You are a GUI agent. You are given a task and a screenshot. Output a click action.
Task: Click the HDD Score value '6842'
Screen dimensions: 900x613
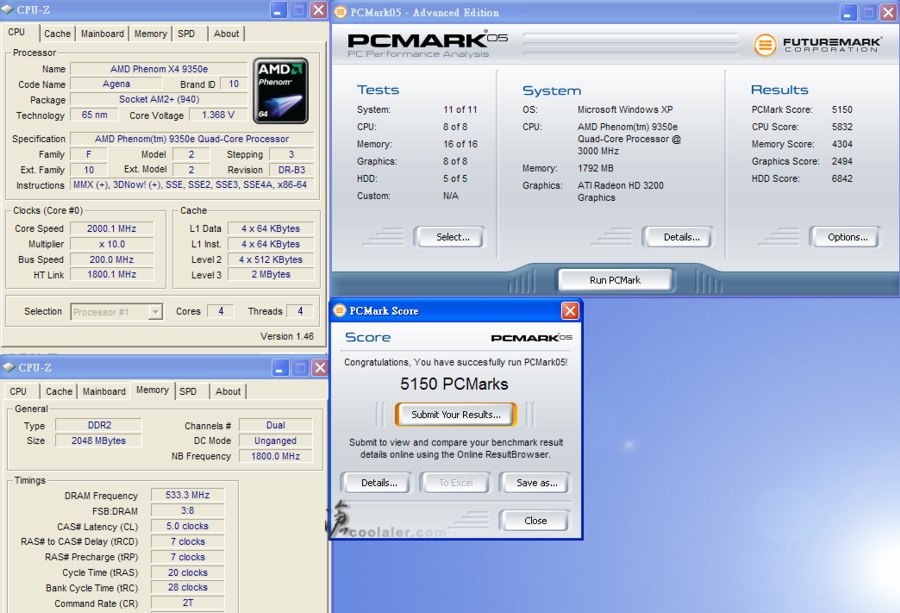842,179
